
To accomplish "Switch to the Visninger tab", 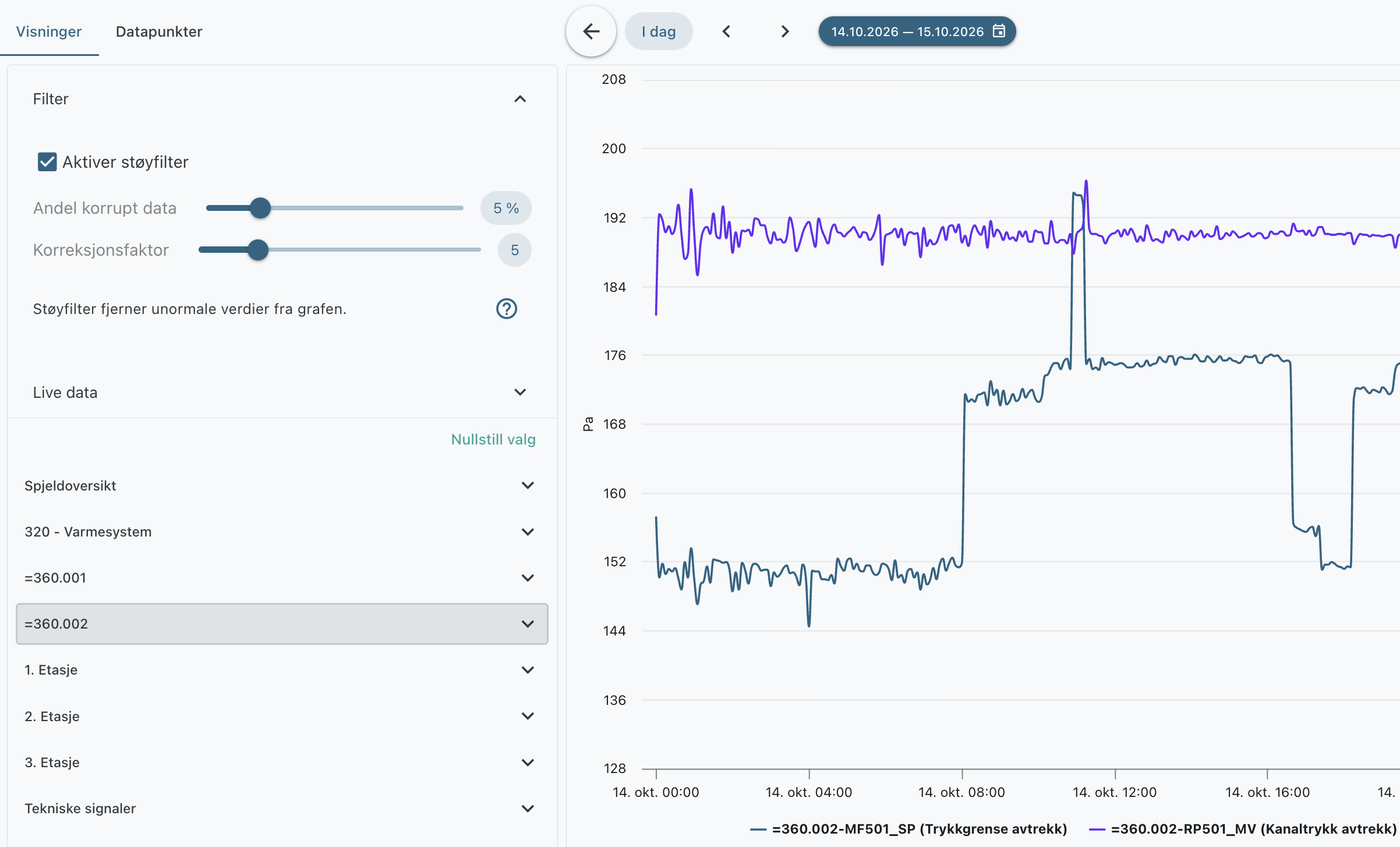I will [49, 31].
